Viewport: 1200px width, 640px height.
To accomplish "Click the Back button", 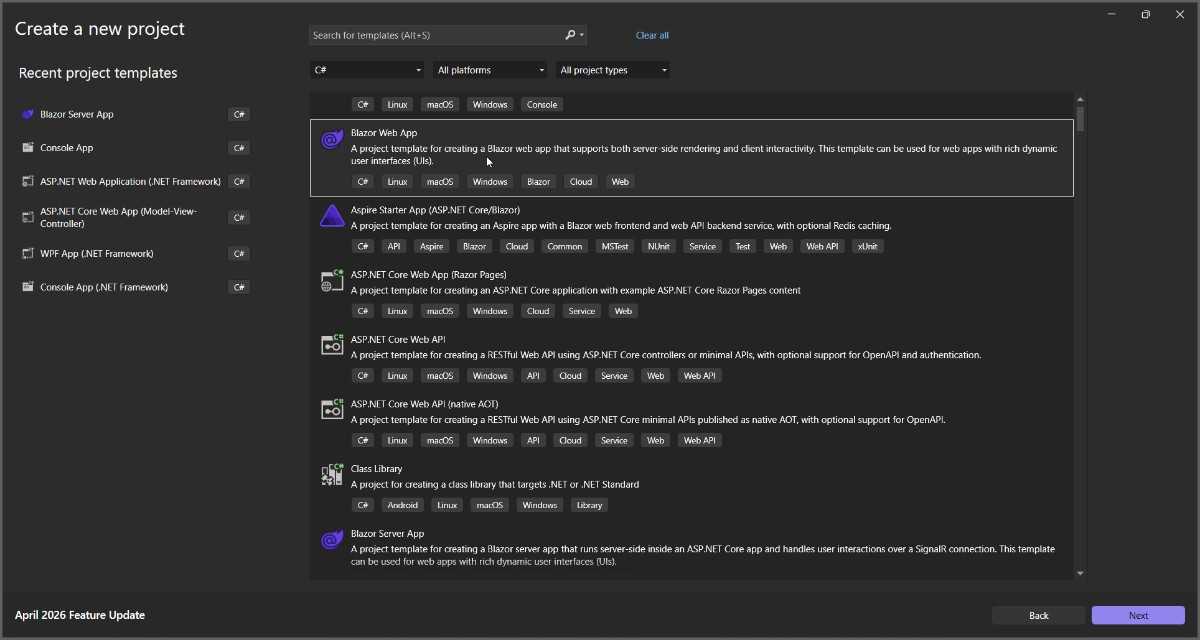I will [1038, 615].
